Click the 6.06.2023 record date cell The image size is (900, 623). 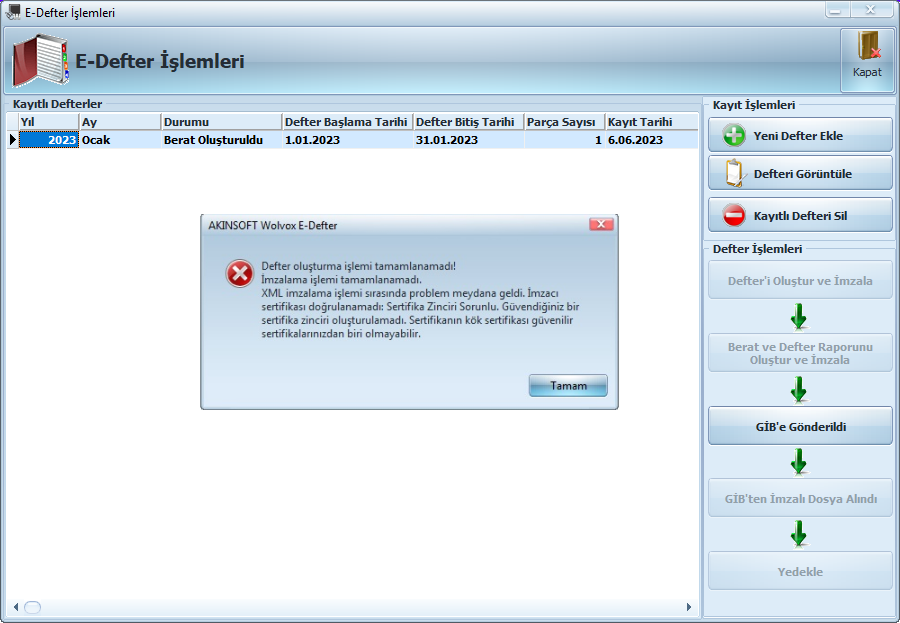click(651, 140)
